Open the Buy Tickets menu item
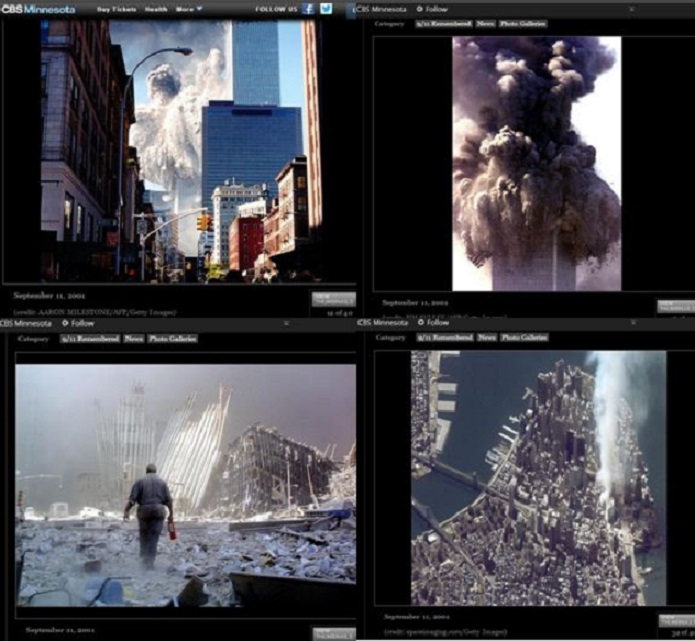This screenshot has height=641, width=695. point(117,9)
